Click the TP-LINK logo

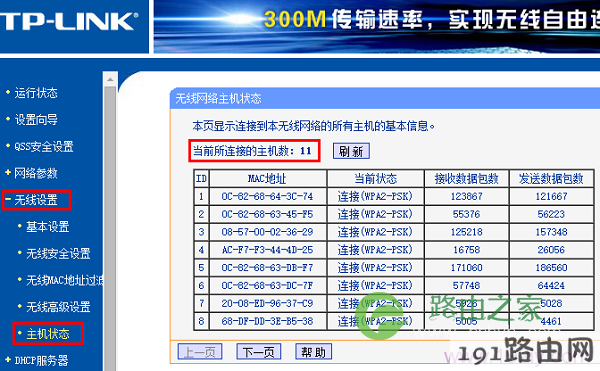point(69,21)
